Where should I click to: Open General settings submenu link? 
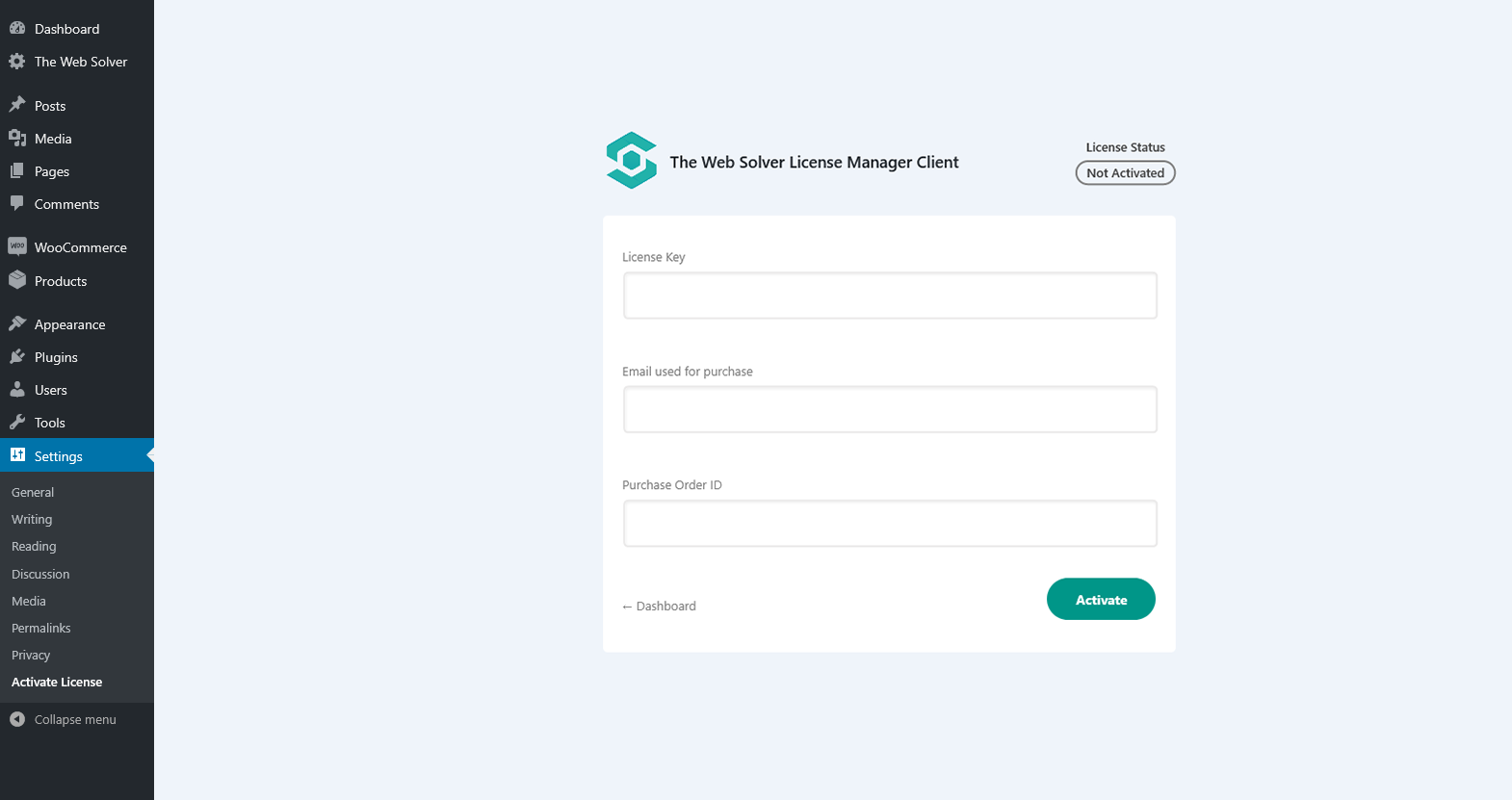coord(33,492)
